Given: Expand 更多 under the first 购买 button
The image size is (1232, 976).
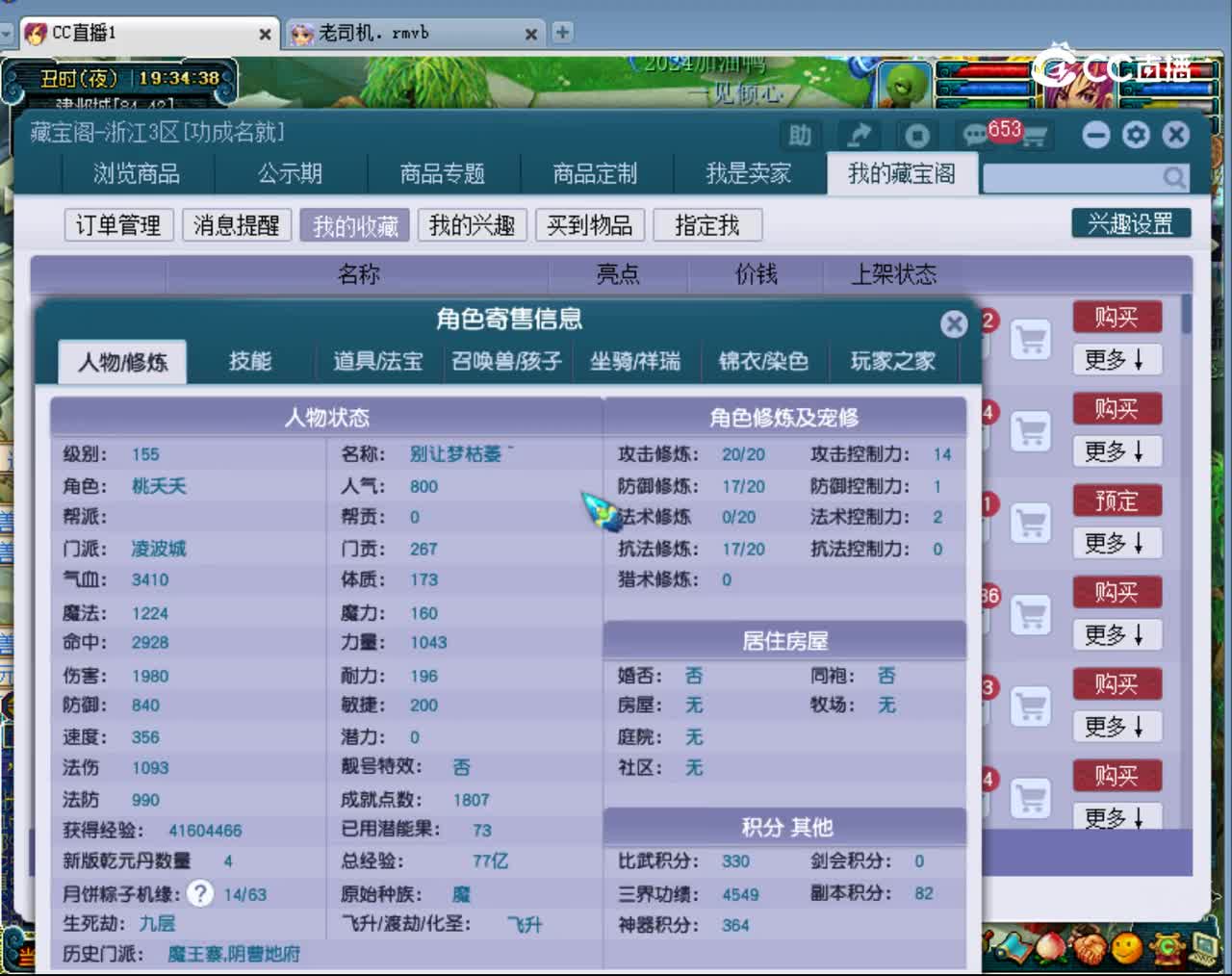Looking at the screenshot, I should (1117, 360).
